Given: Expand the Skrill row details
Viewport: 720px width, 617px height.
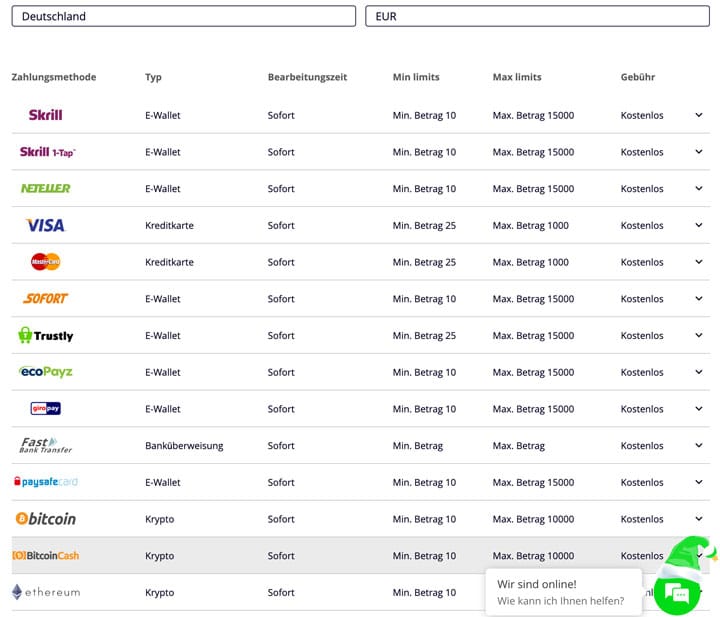Looking at the screenshot, I should pyautogui.click(x=699, y=115).
